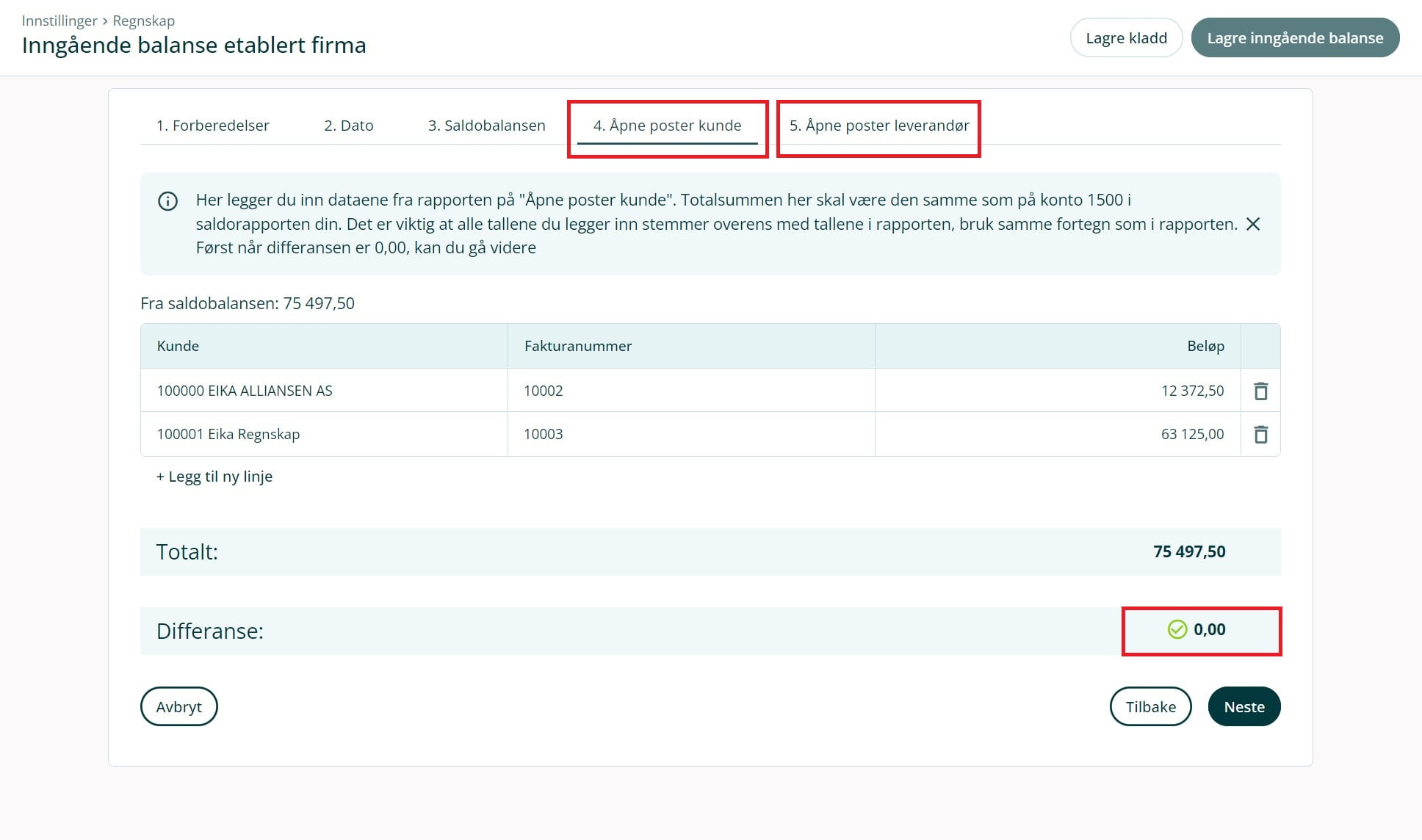Screen dimensions: 1422x840
Task: Click the green checkmark next to Differanse
Action: (1177, 629)
